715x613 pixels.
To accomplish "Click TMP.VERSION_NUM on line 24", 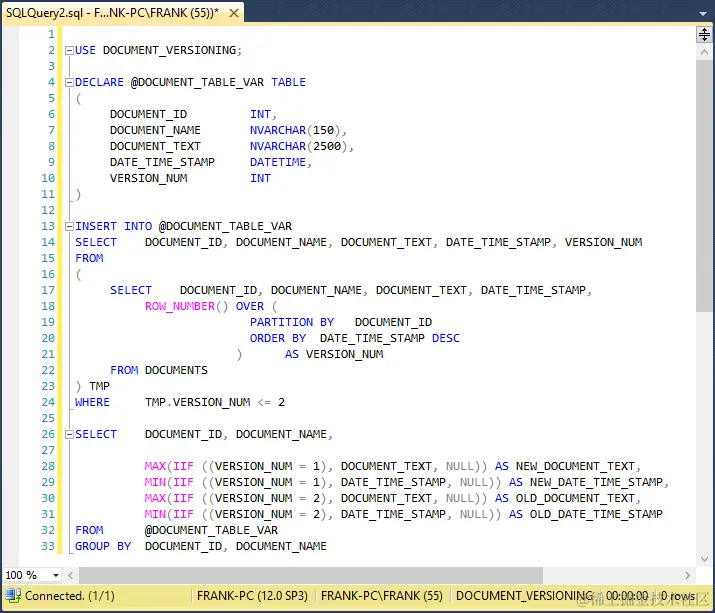I will pyautogui.click(x=197, y=402).
